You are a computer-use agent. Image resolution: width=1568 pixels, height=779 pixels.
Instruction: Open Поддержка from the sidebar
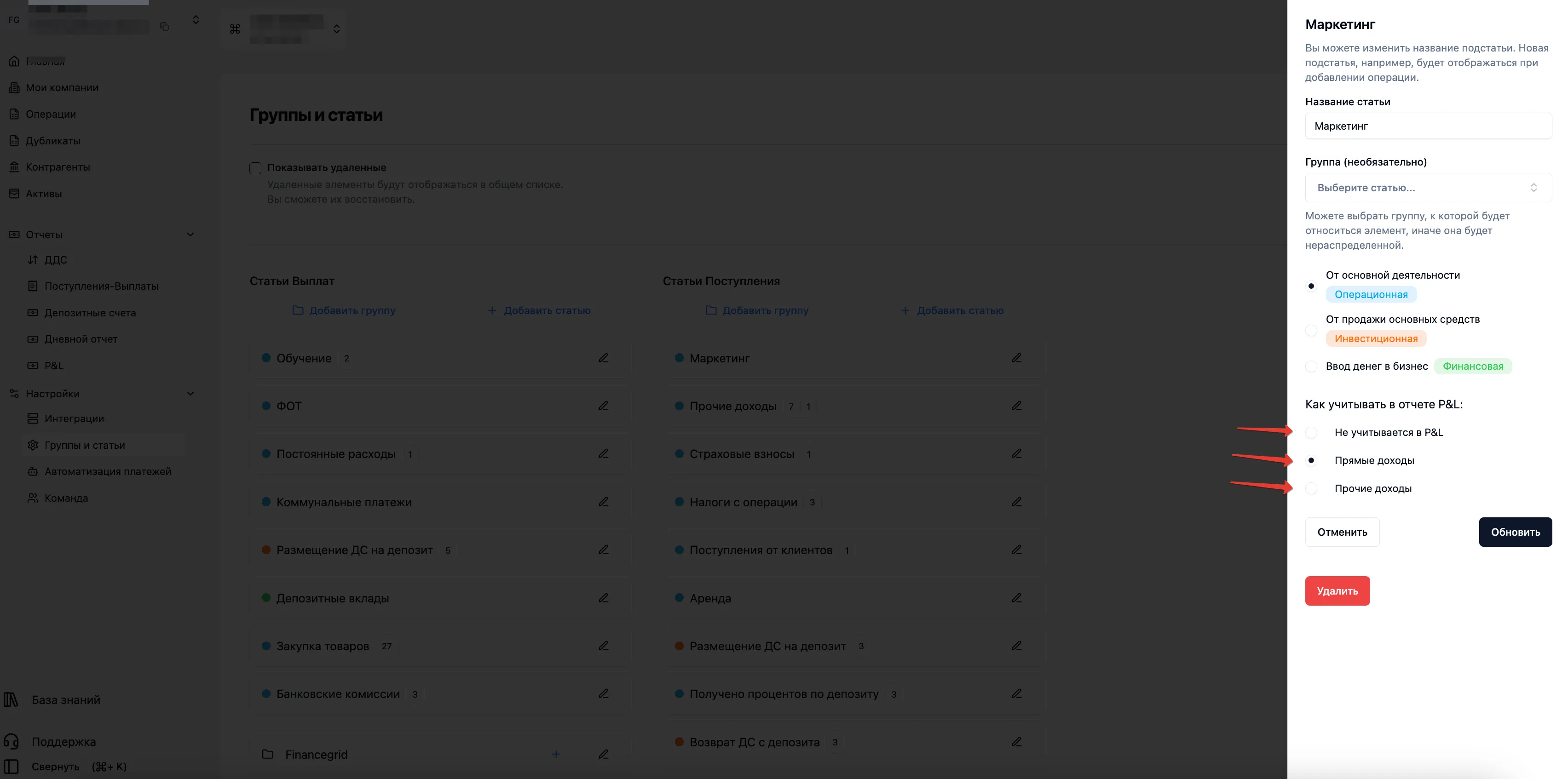(x=63, y=741)
